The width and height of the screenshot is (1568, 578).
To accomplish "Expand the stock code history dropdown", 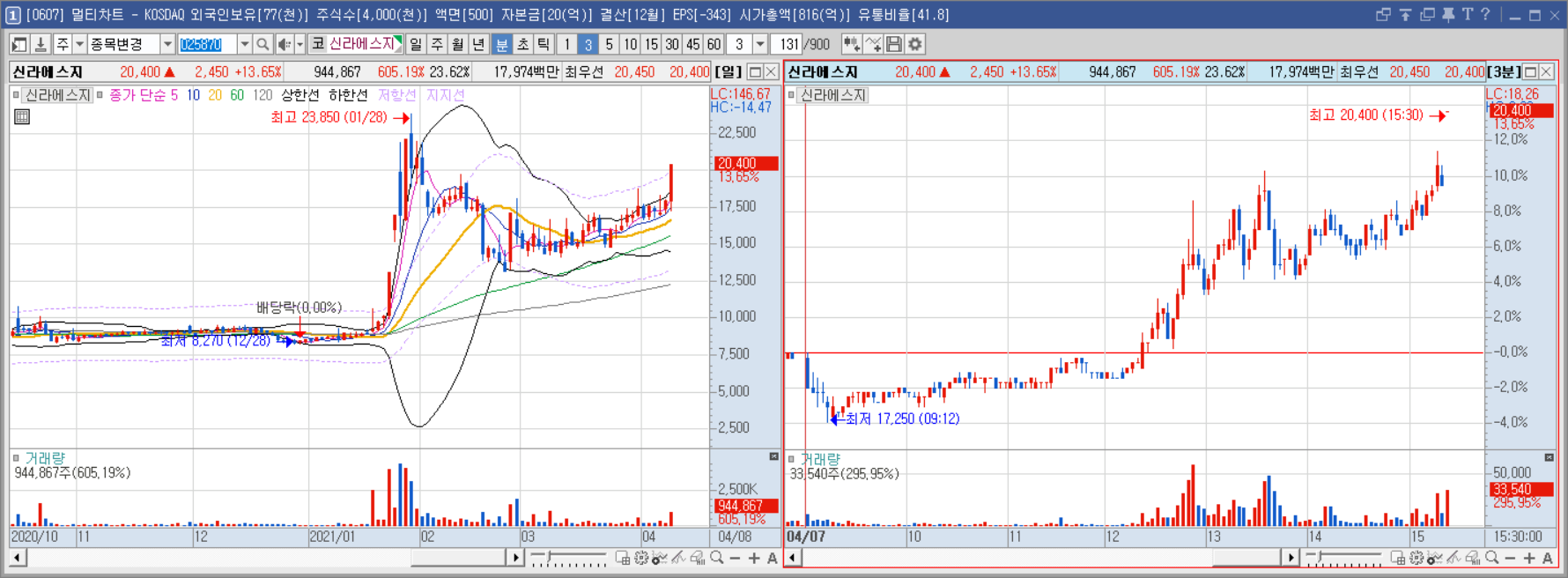I will click(244, 44).
